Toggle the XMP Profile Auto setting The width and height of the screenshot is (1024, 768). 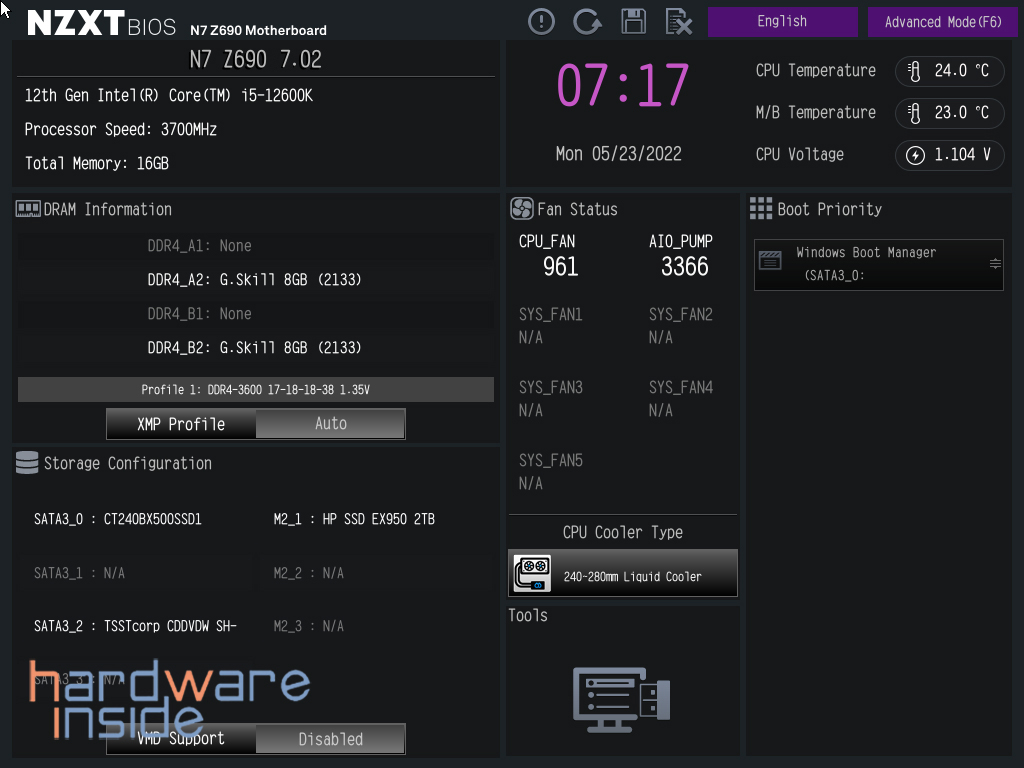coord(330,424)
